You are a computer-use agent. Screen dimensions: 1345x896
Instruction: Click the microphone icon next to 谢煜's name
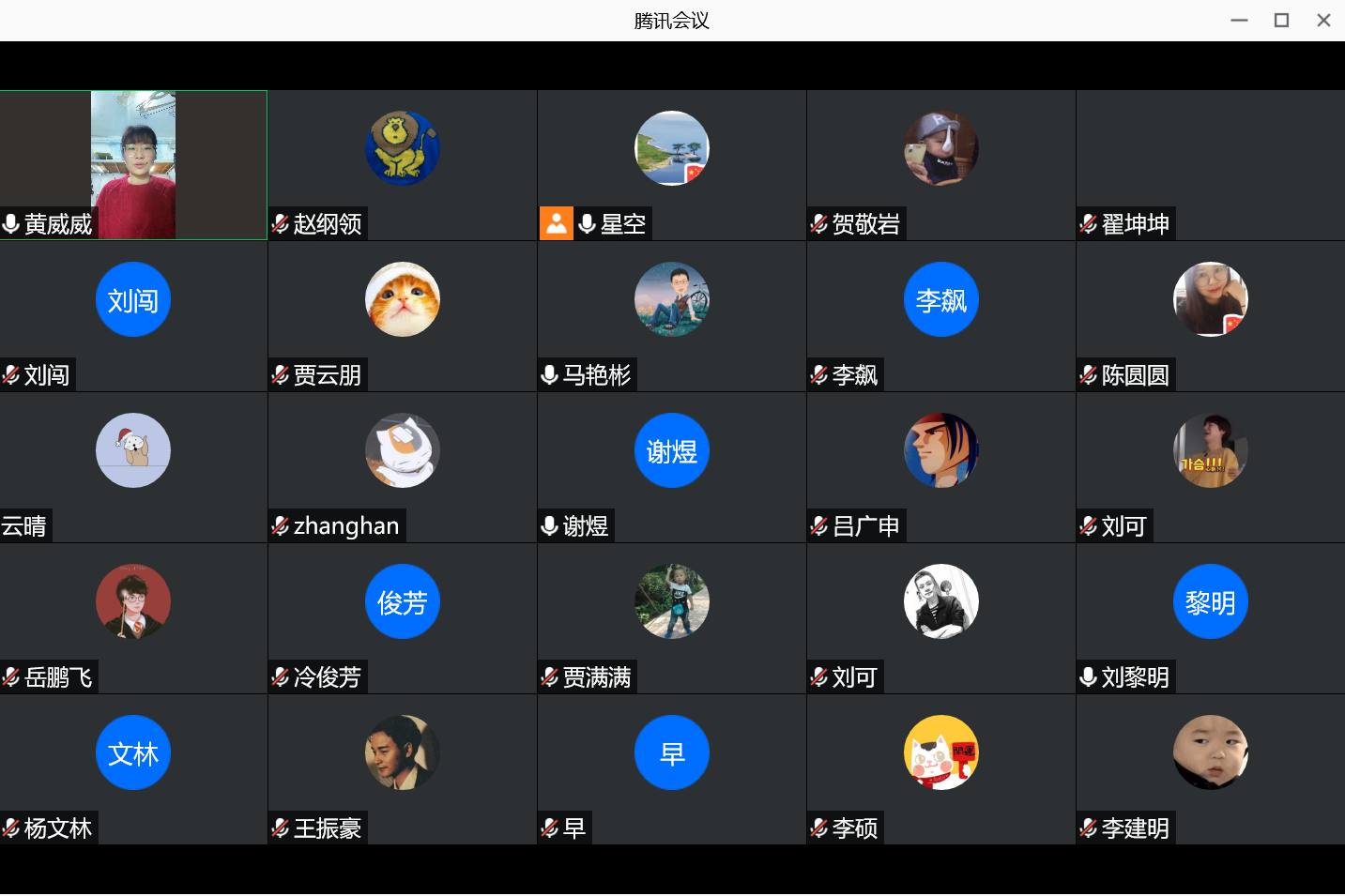(550, 526)
